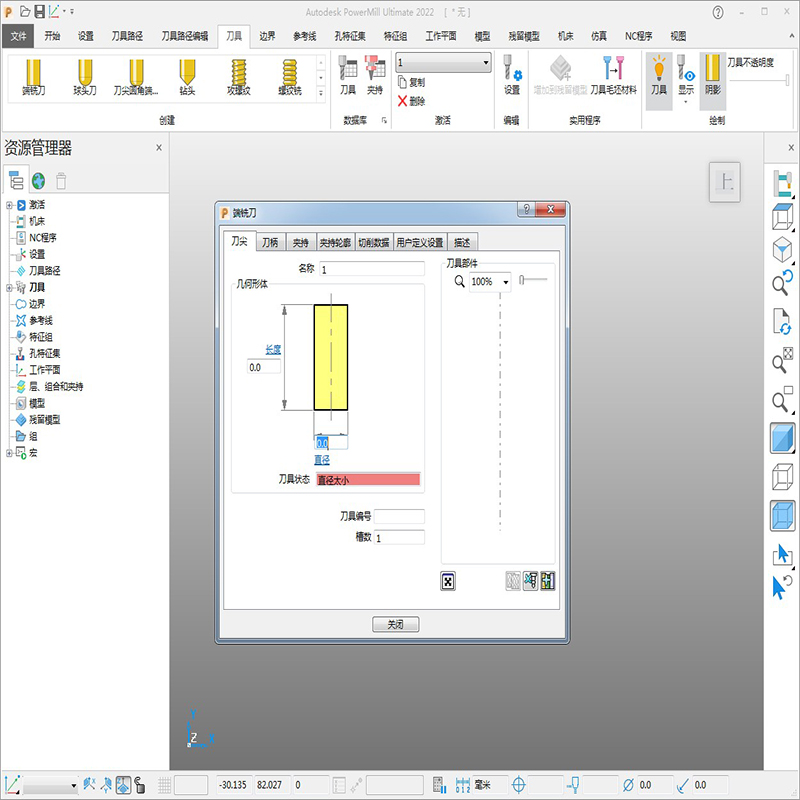The image size is (800, 800).
Task: Click the cursor selection mode icon
Action: pyautogui.click(x=782, y=555)
